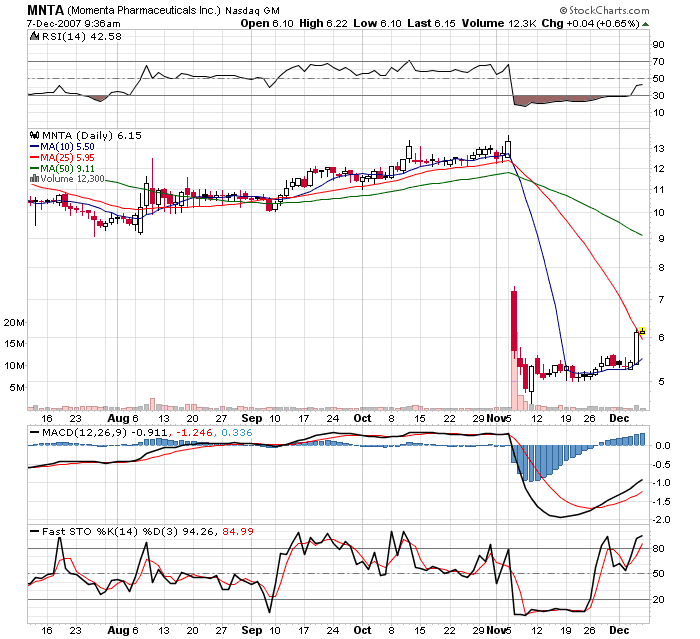
Task: Click the 0.0 label on the MACD axis
Action: [x=662, y=446]
